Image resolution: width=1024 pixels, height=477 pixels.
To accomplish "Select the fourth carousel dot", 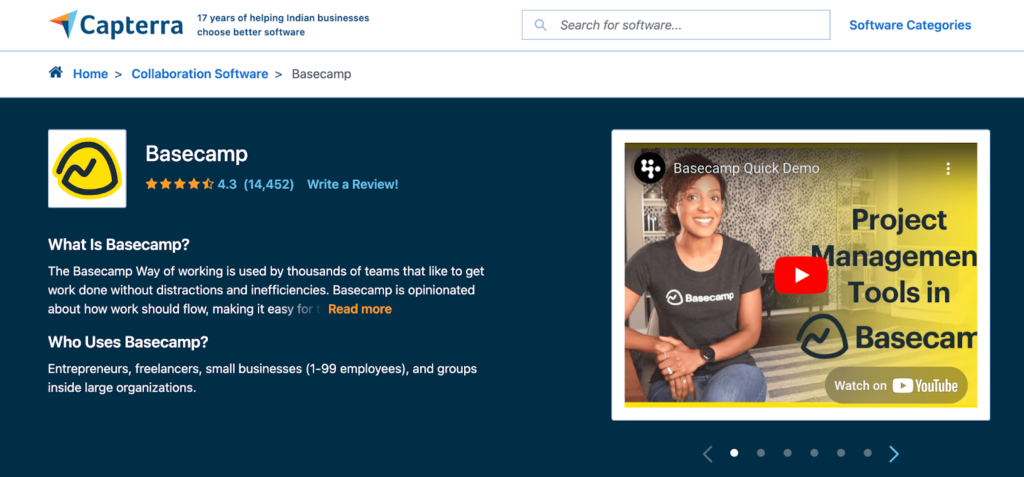I will pyautogui.click(x=814, y=453).
